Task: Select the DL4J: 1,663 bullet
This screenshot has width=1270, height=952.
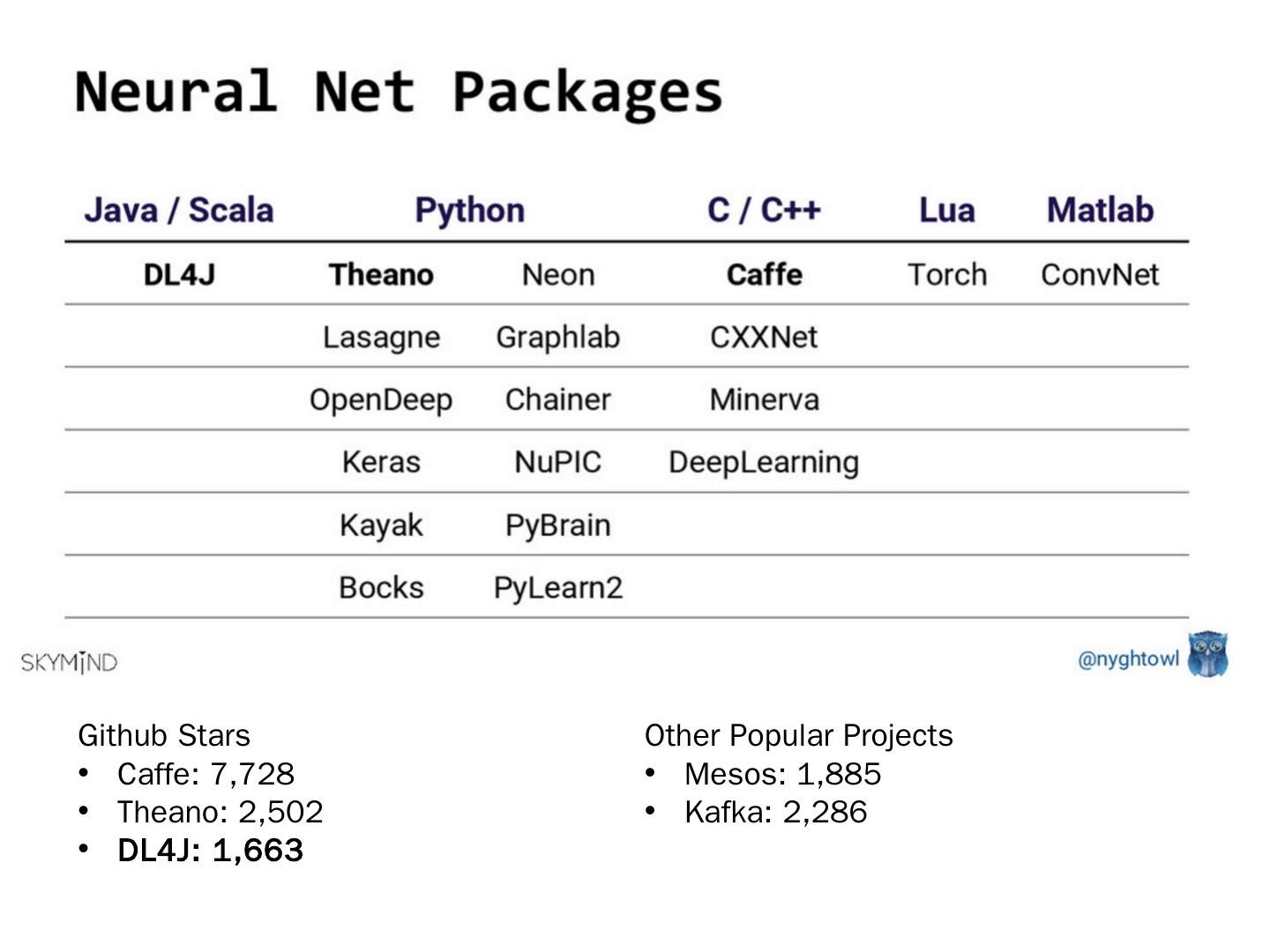Action: coord(210,851)
